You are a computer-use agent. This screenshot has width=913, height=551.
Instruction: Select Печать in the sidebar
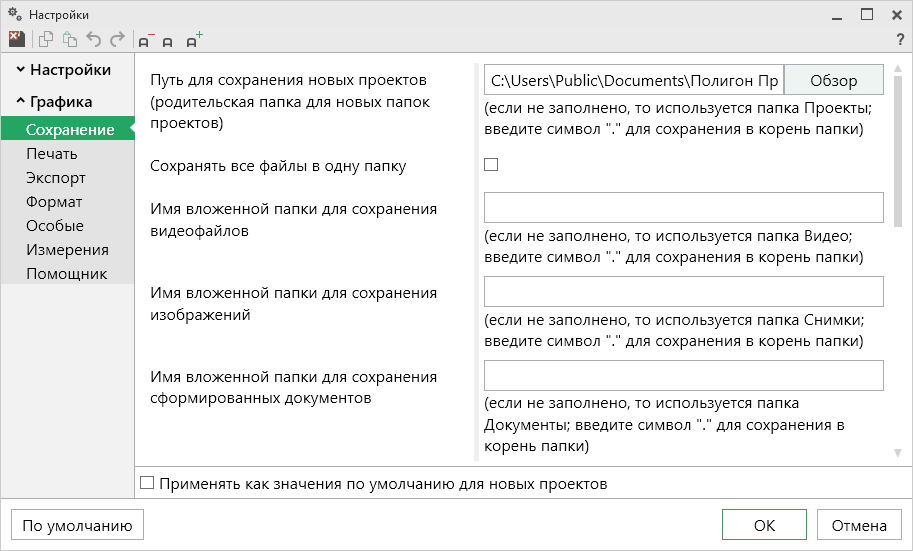point(52,154)
